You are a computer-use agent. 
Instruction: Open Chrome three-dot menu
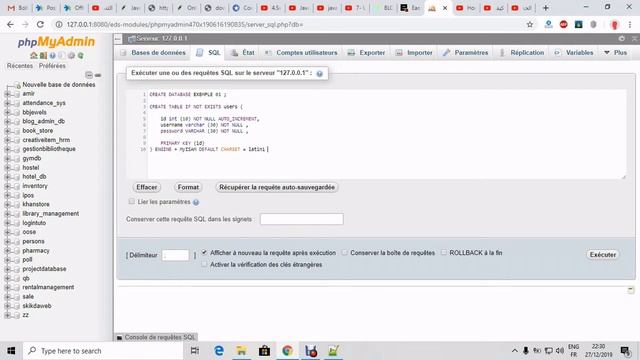point(630,24)
